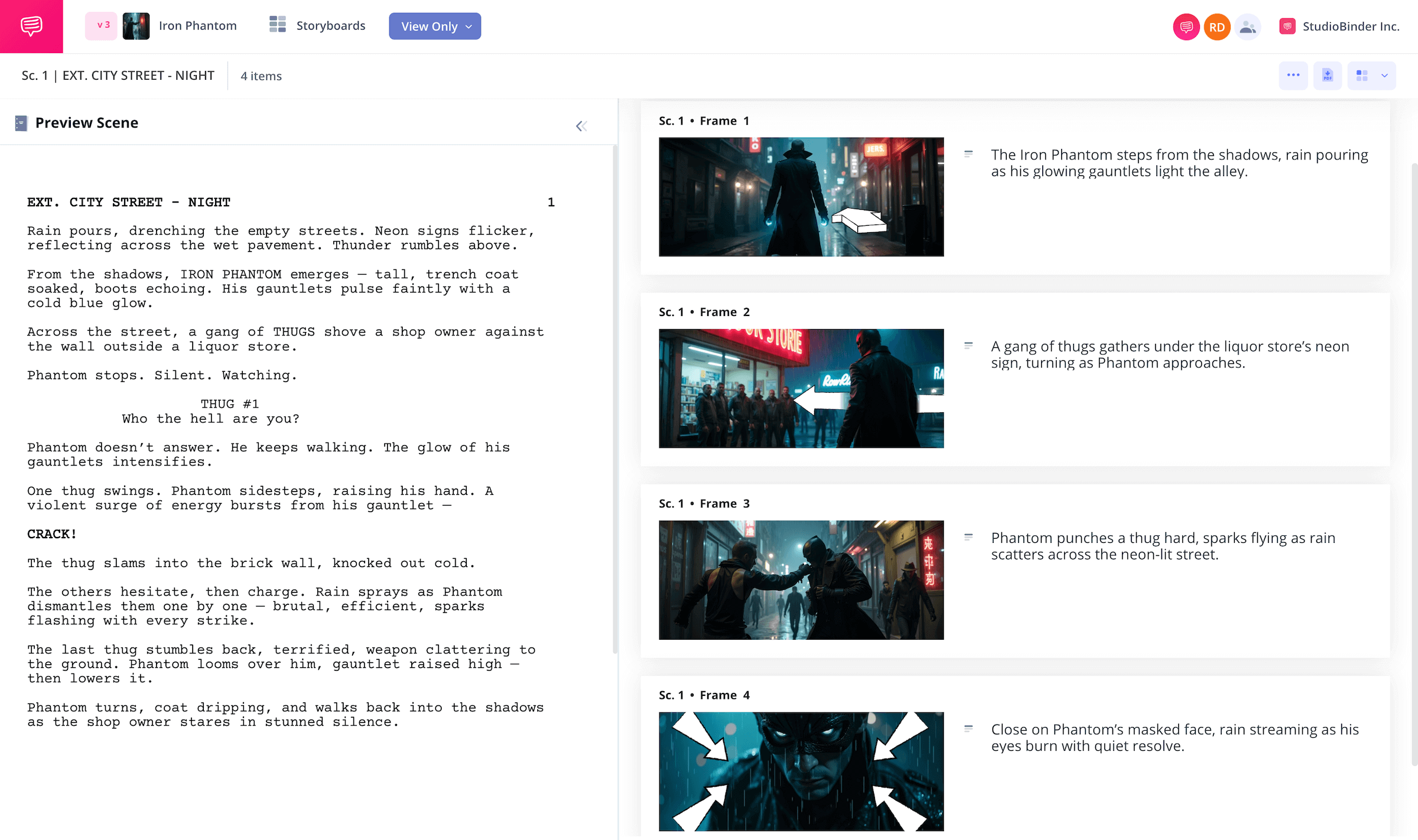
Task: Click the description icon beside Frame 4
Action: [969, 728]
